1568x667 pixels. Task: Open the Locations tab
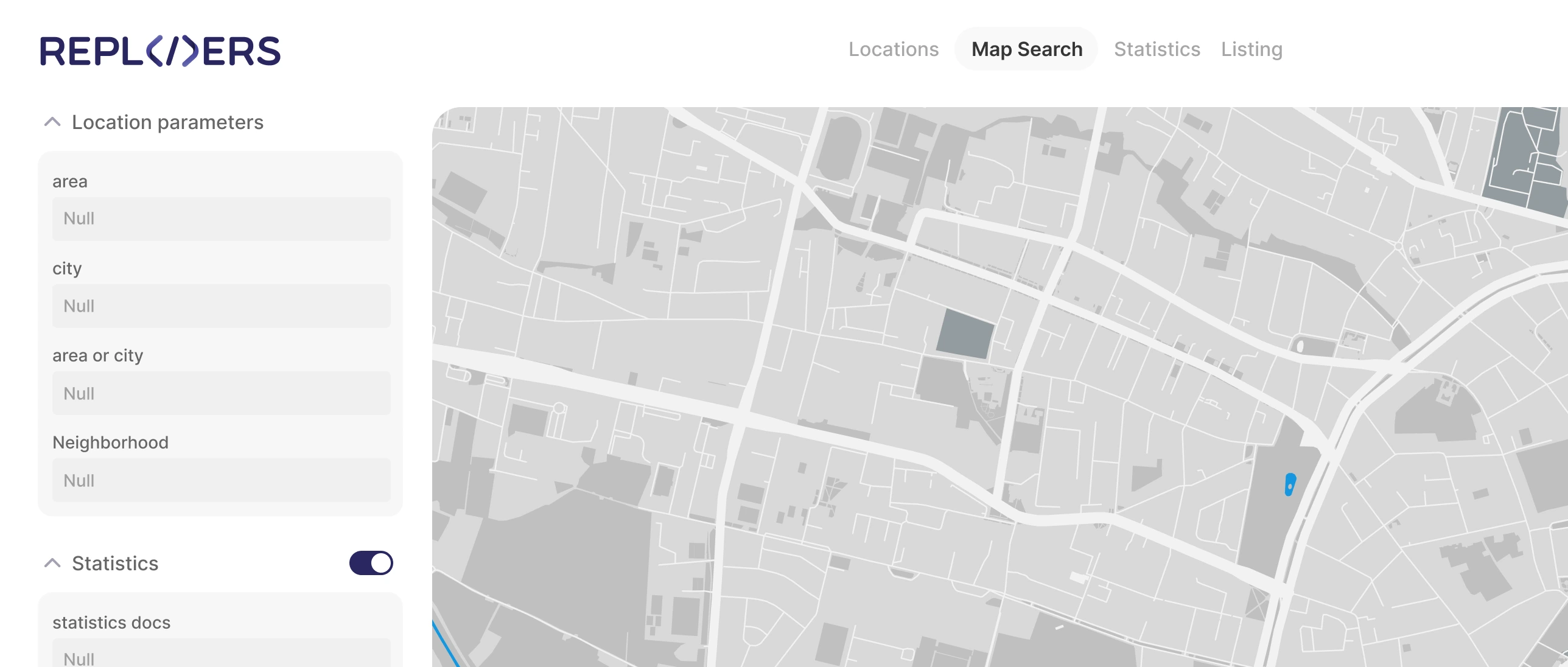pyautogui.click(x=893, y=49)
